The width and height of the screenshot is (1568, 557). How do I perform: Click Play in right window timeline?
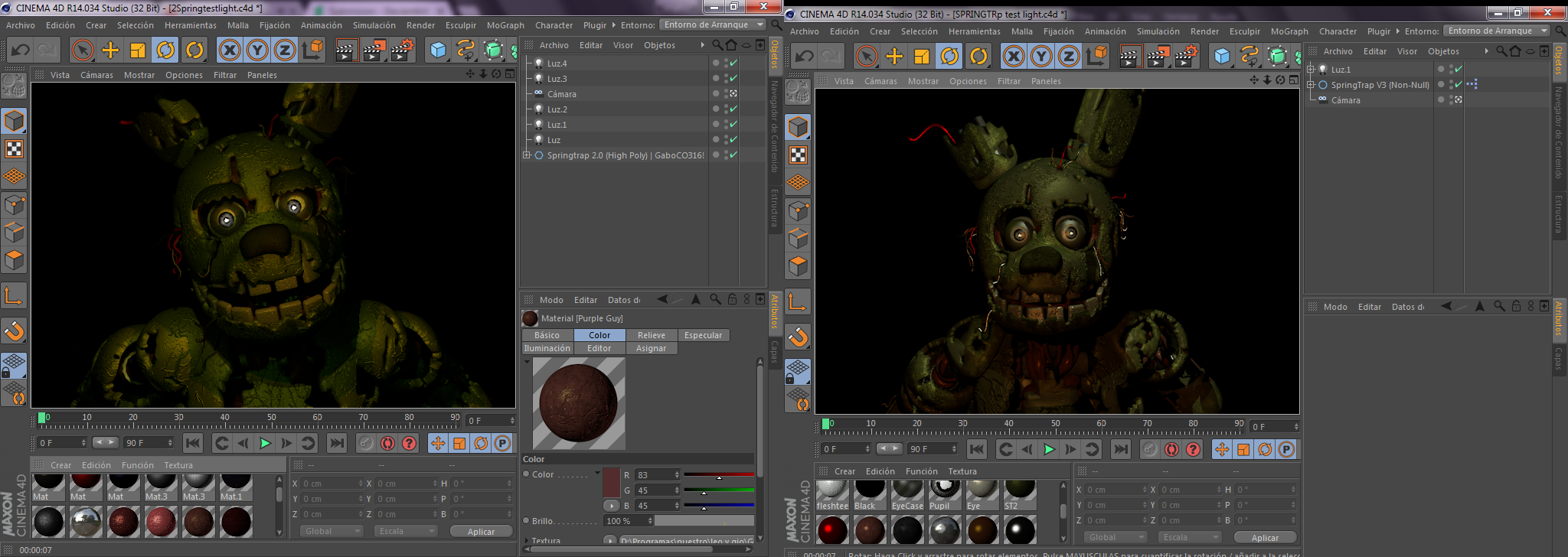(1049, 449)
